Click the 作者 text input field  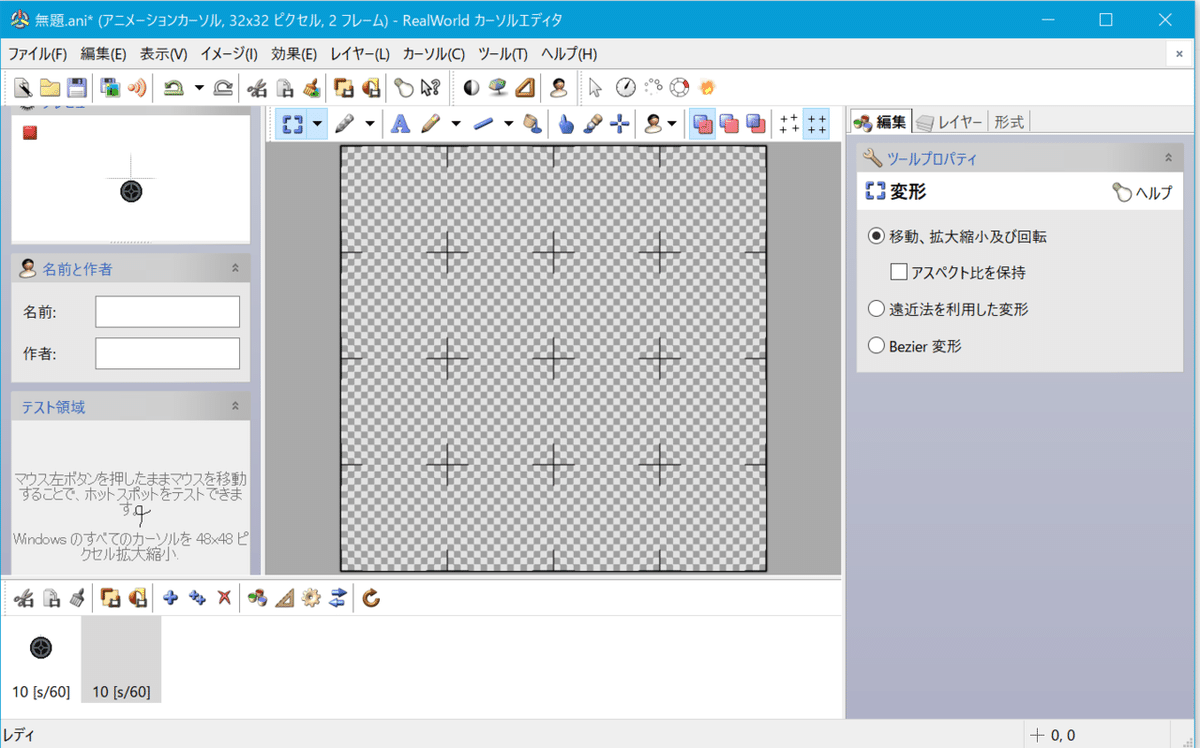[x=168, y=353]
